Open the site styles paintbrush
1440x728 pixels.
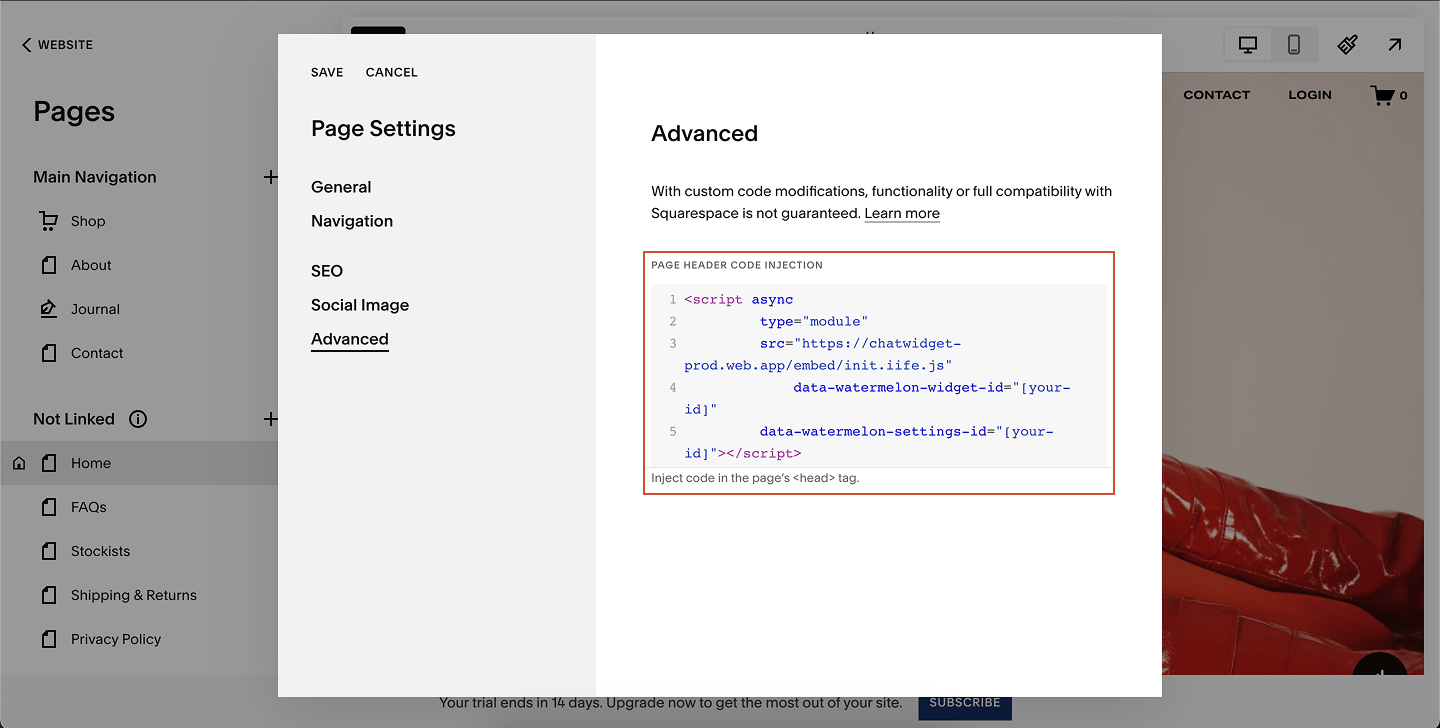click(1347, 45)
